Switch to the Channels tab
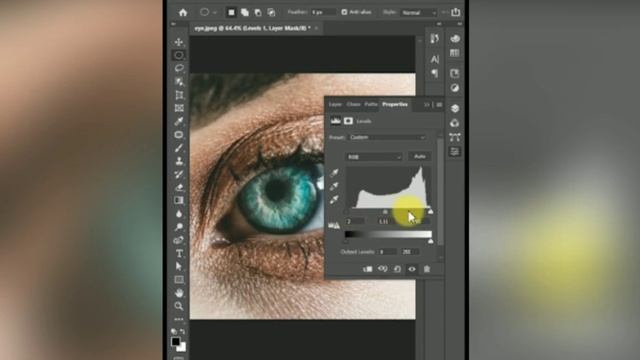 pos(353,104)
